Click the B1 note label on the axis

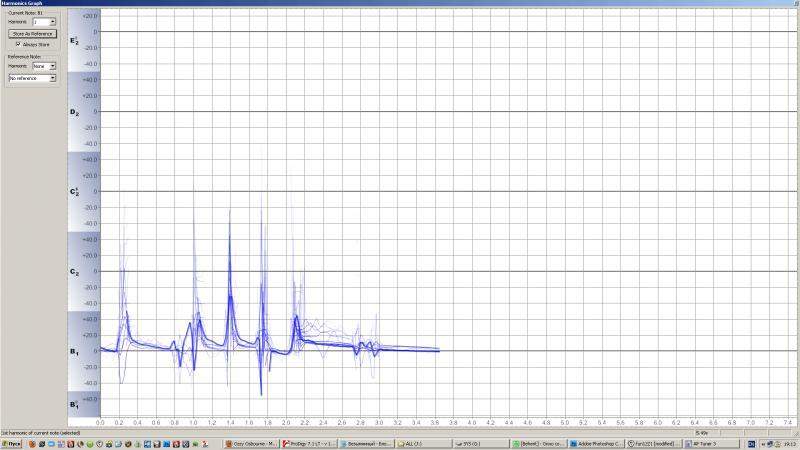74,352
